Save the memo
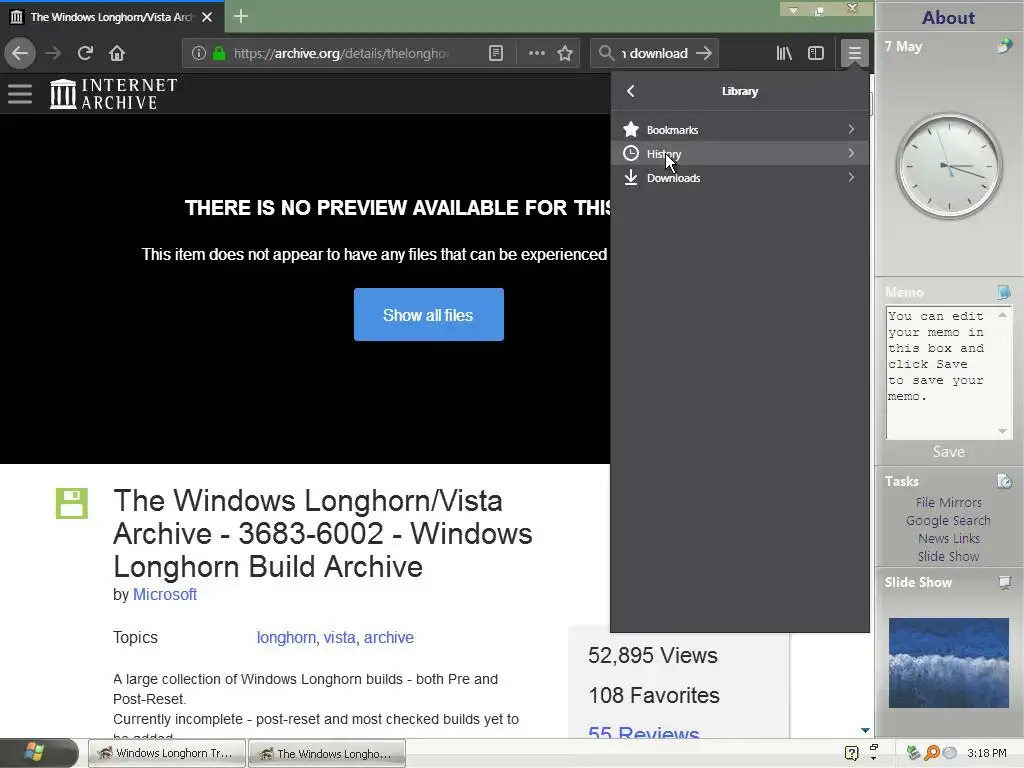The image size is (1024, 768). [x=948, y=452]
